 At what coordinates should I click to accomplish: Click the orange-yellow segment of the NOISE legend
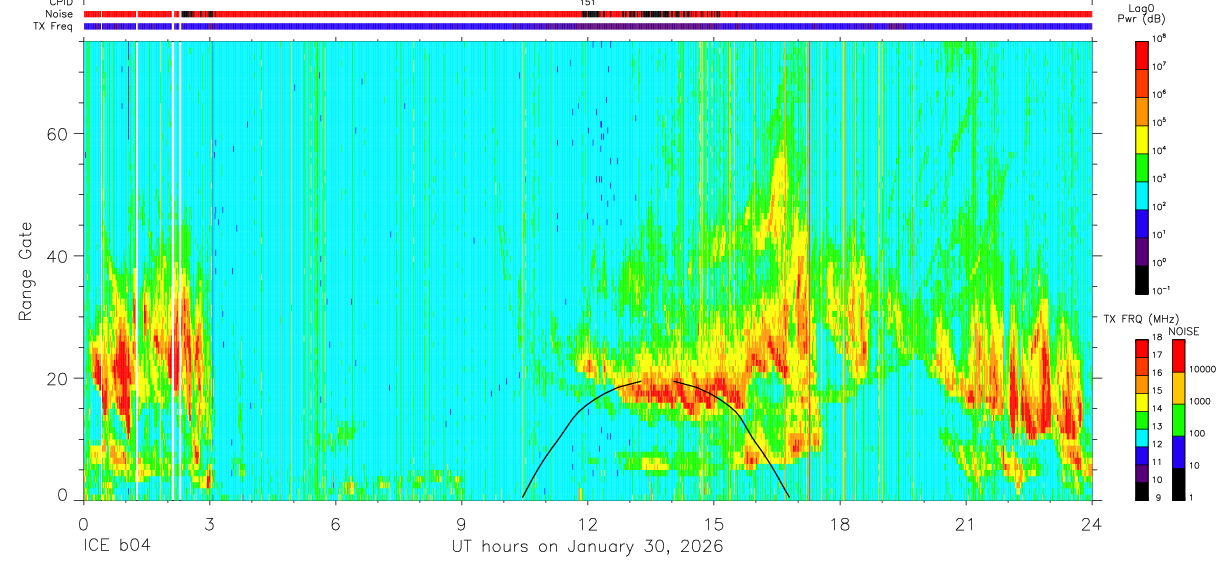pos(1177,388)
